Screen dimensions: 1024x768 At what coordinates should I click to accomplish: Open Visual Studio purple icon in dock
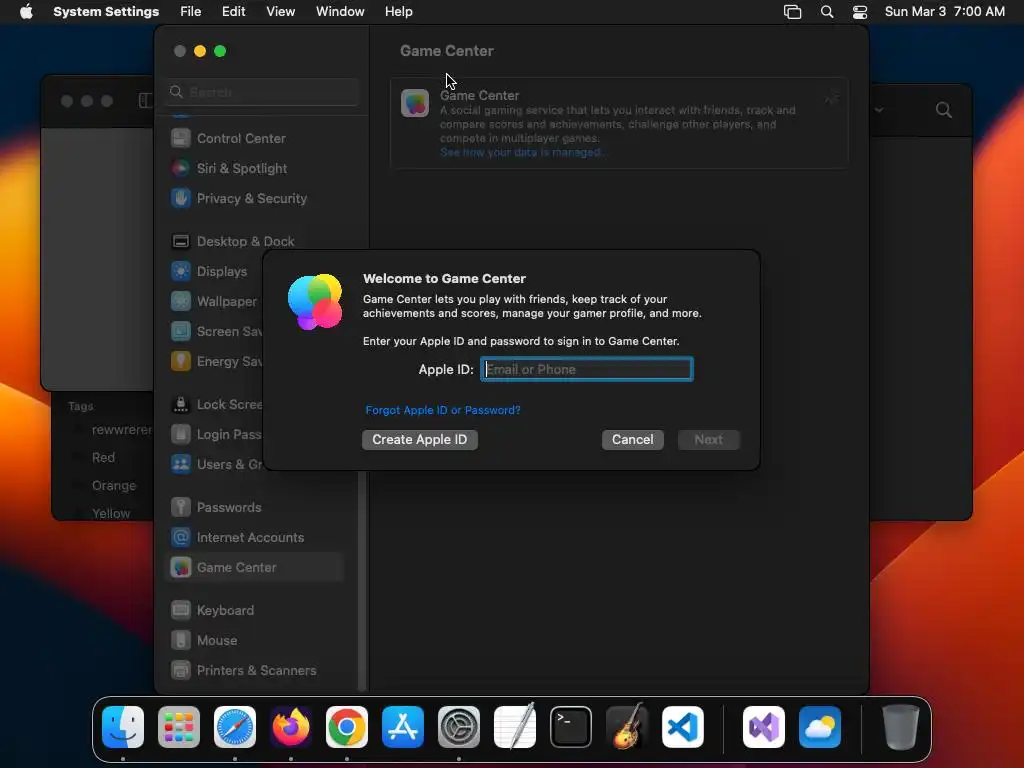tap(764, 727)
